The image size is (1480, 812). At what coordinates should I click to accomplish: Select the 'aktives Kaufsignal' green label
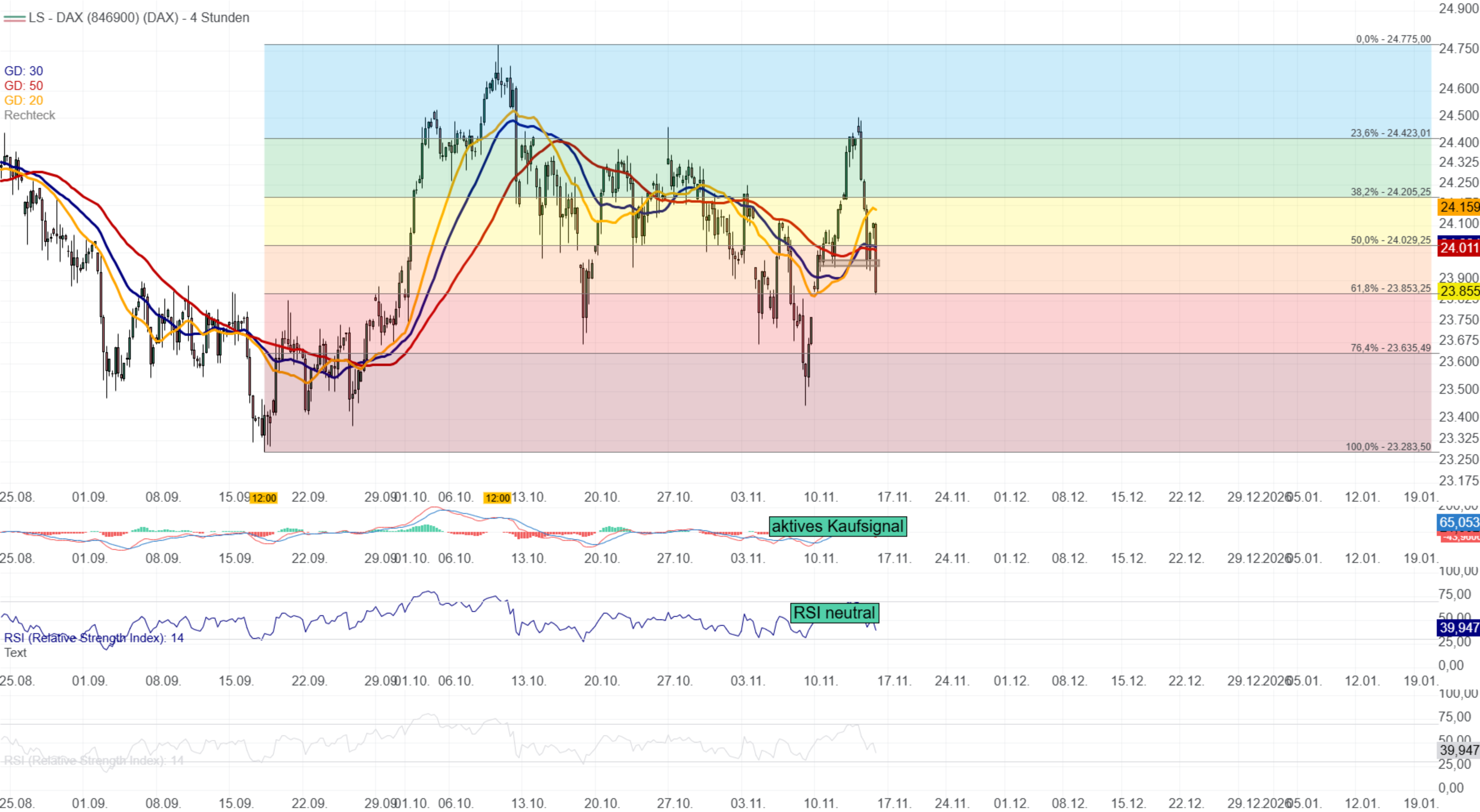(x=838, y=526)
